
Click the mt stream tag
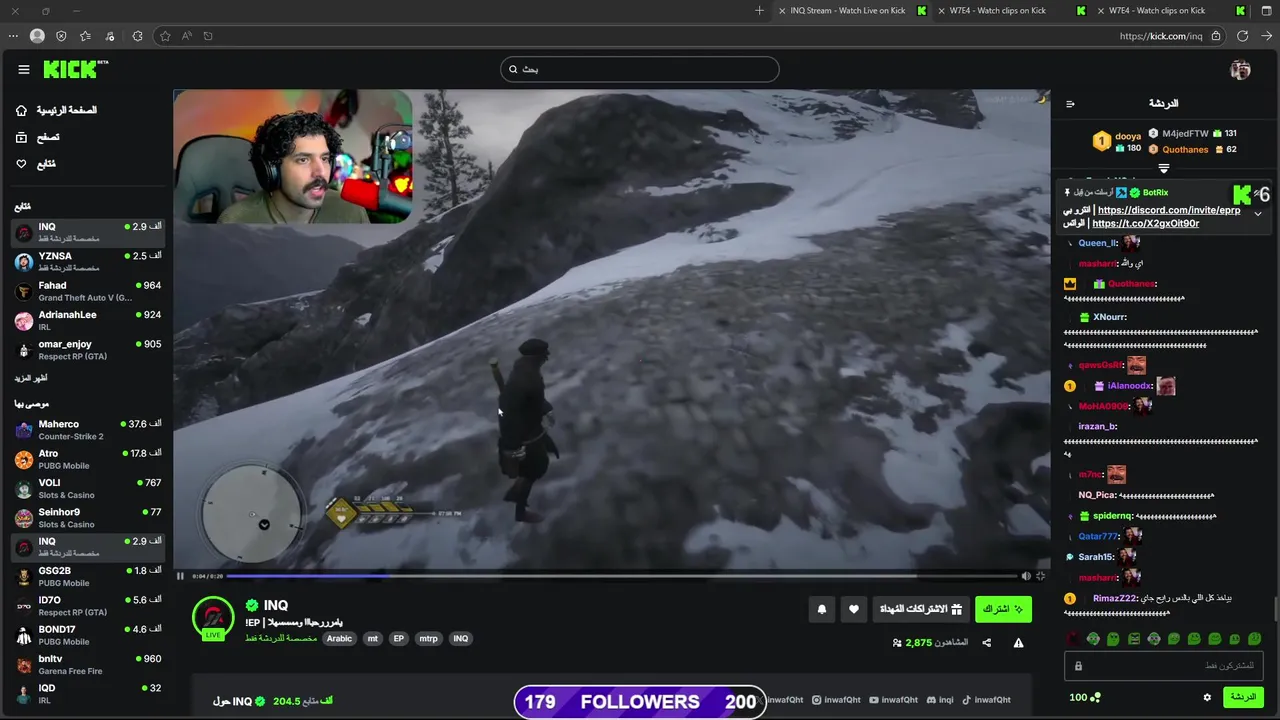click(x=372, y=638)
